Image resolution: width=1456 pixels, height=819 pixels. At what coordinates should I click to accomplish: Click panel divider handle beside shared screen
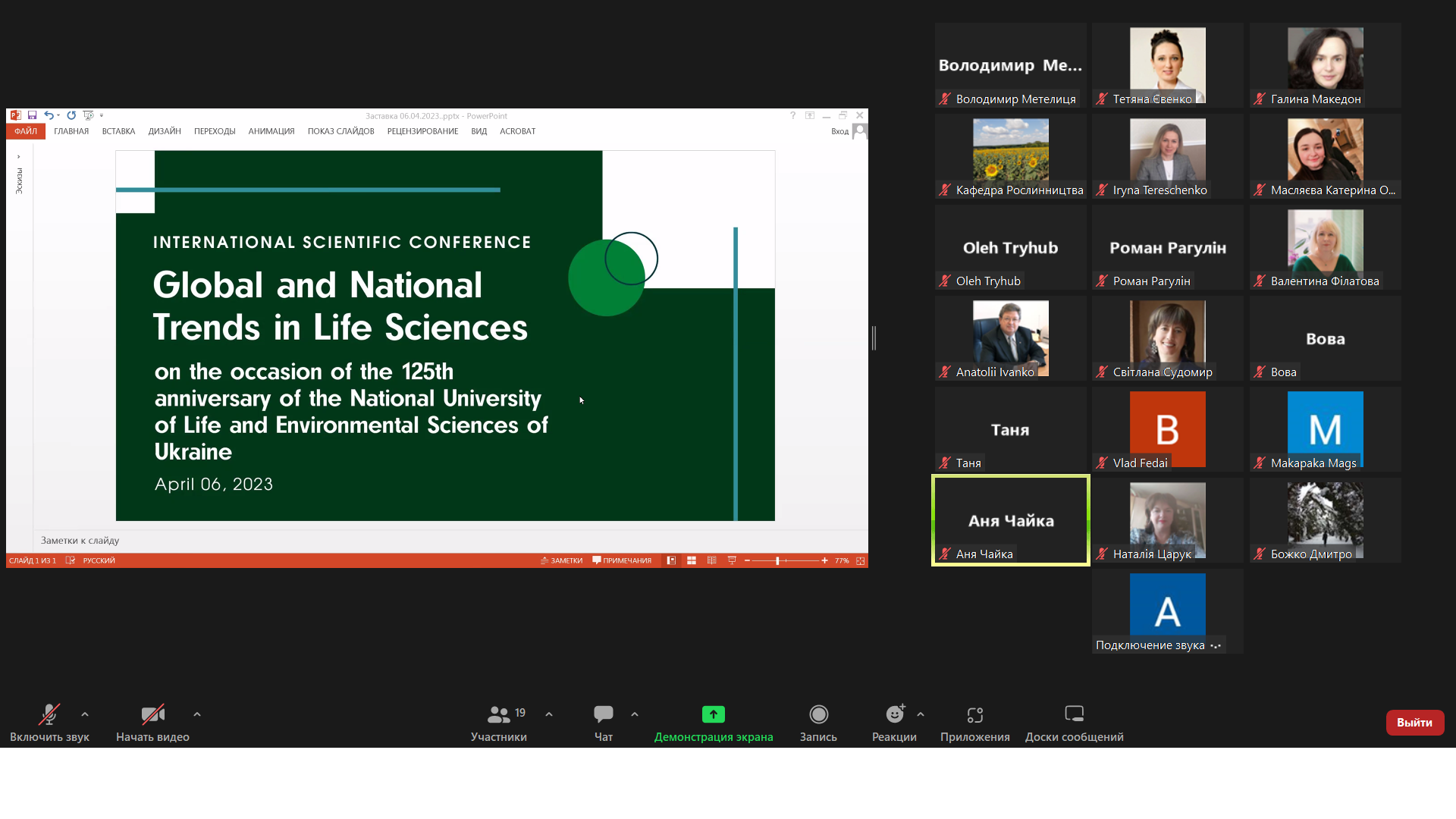point(874,338)
